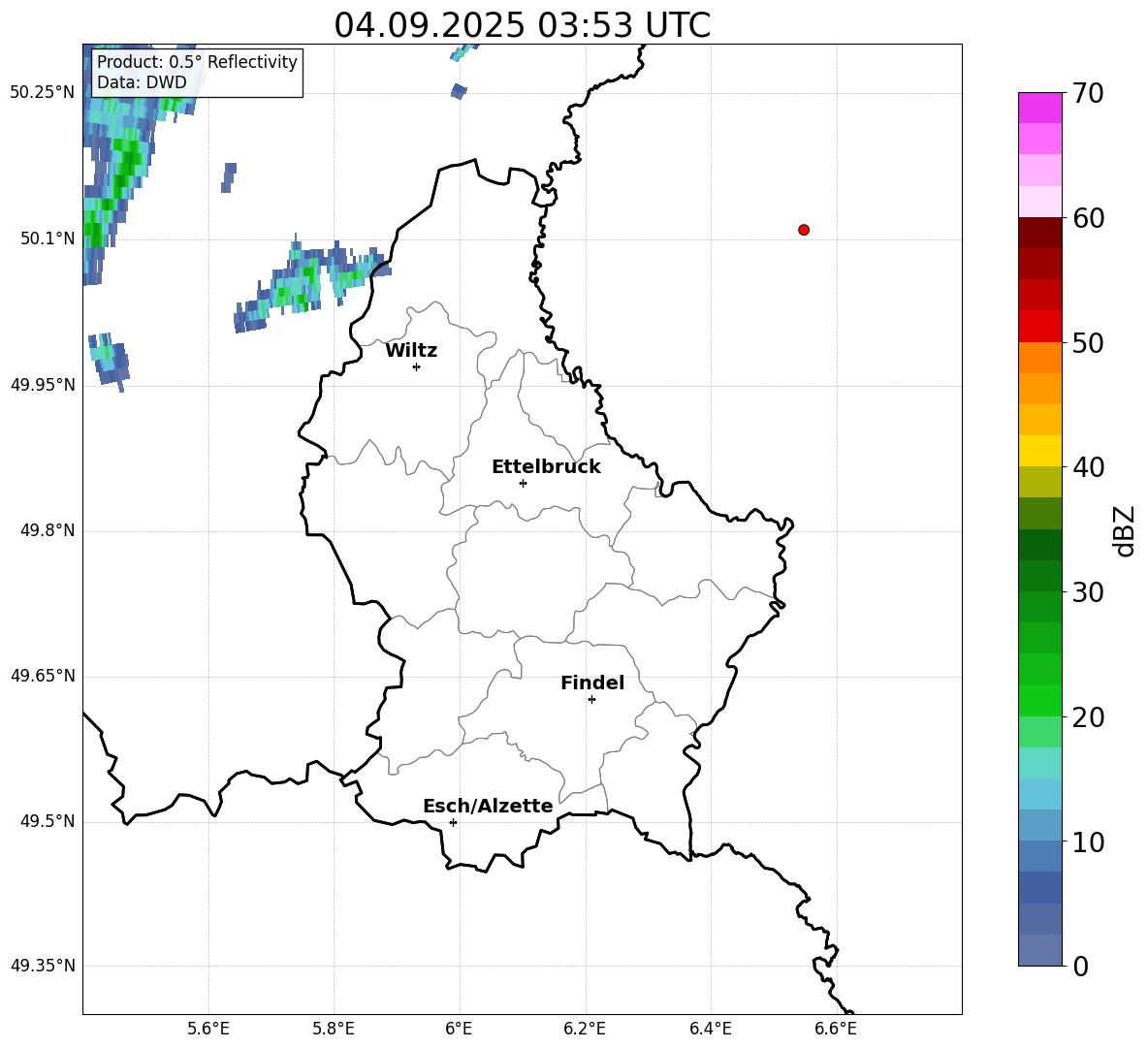Click the 5.6°E longitude label

click(208, 1029)
